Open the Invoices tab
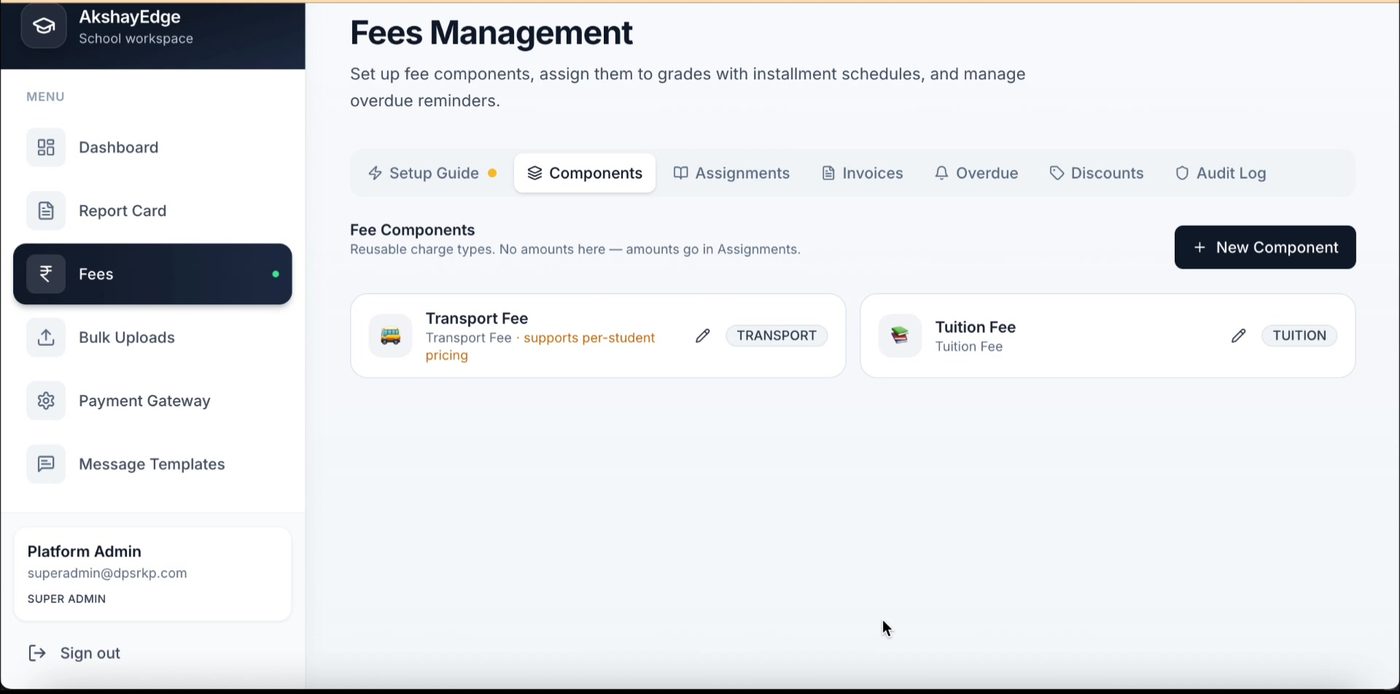 click(x=862, y=173)
